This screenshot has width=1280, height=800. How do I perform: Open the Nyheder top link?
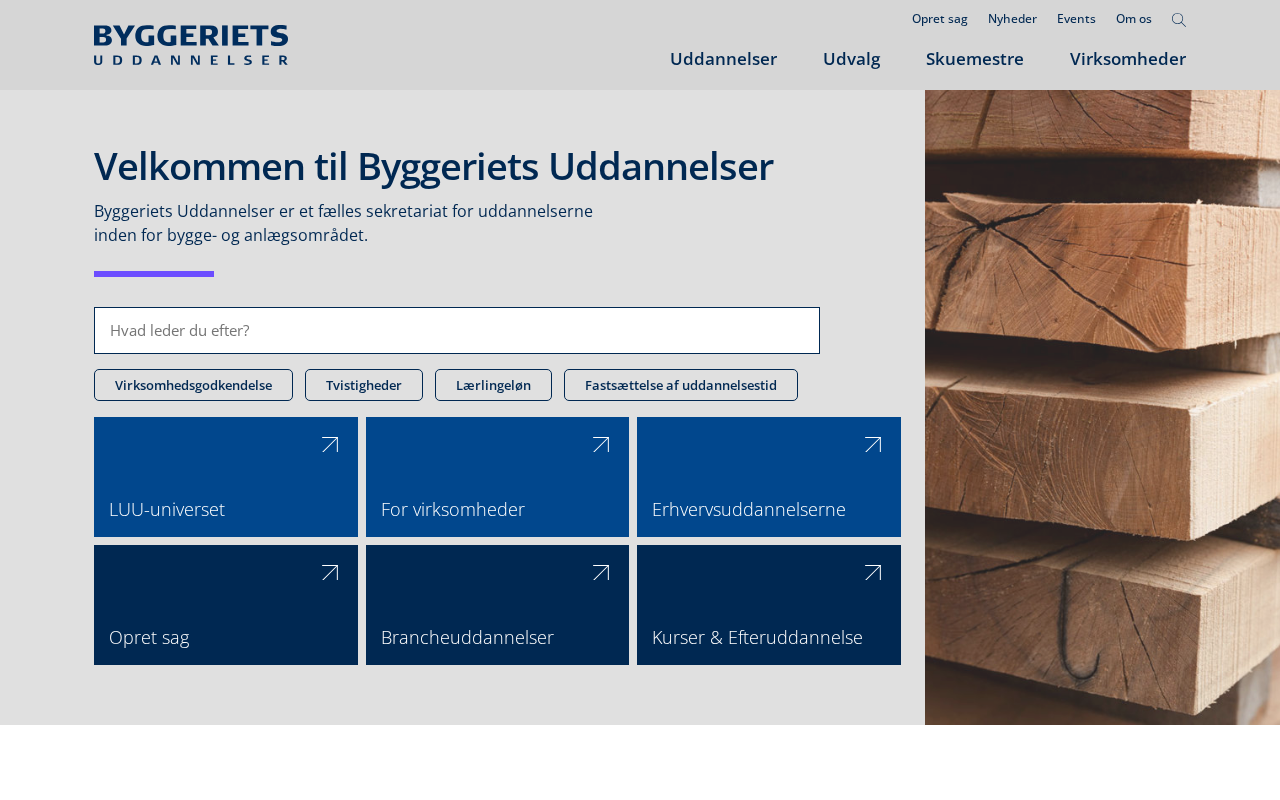point(1012,19)
